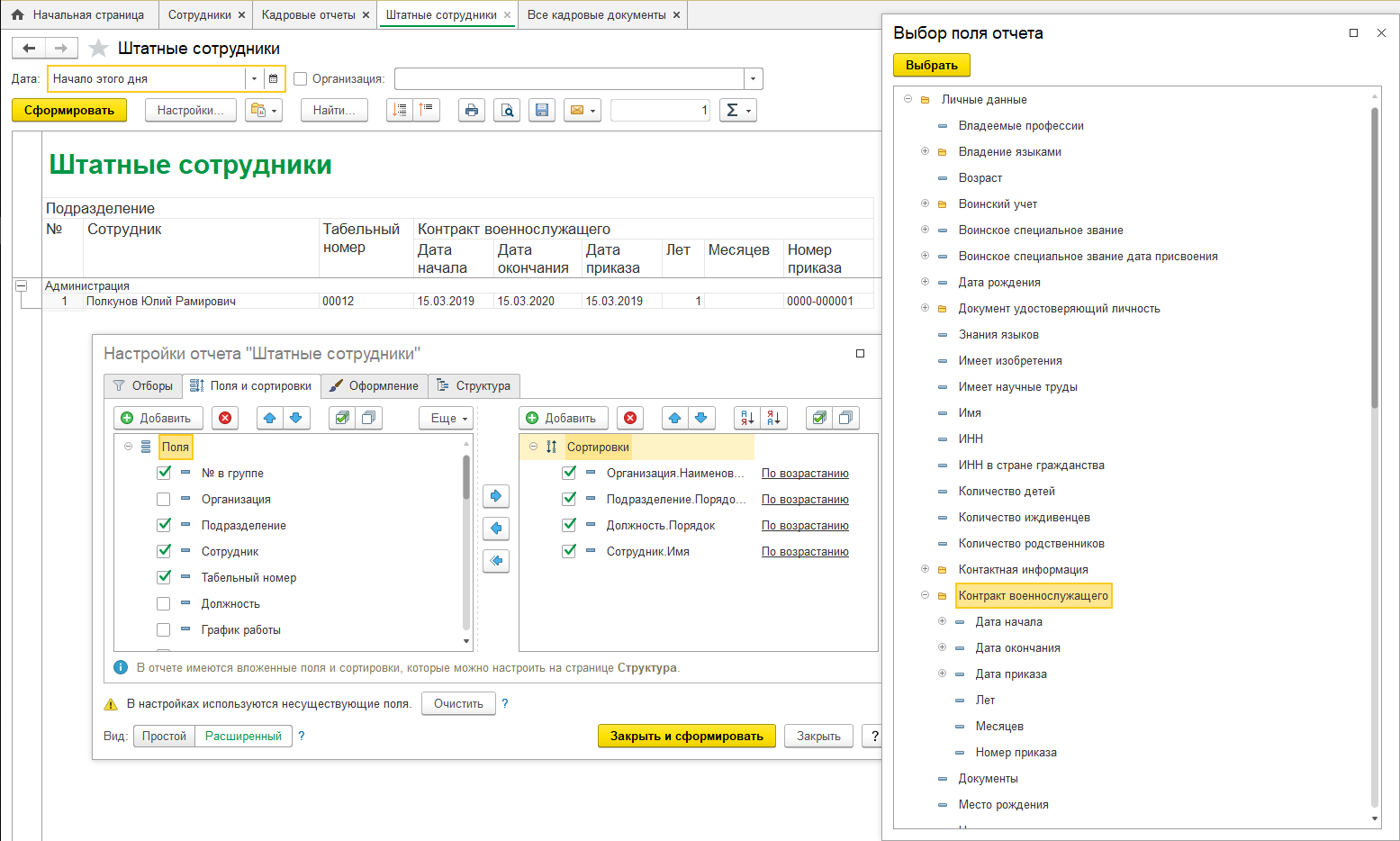Open print preview with magnifier icon

click(507, 110)
